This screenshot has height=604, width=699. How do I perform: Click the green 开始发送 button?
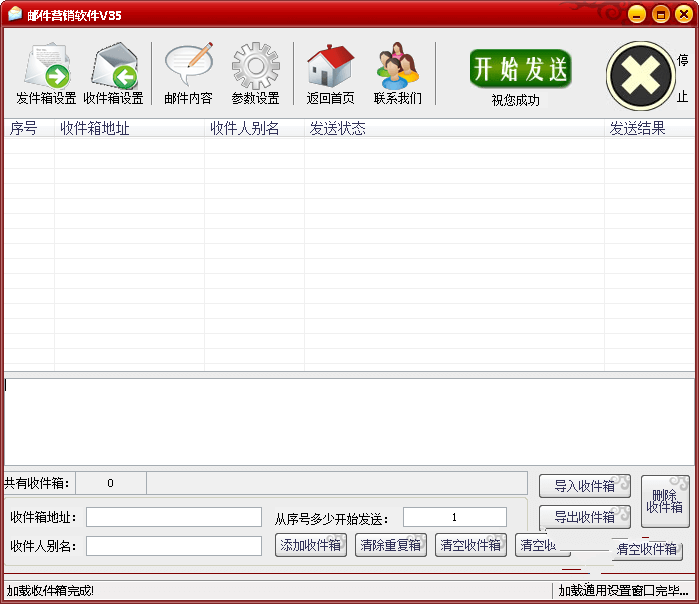coord(520,69)
